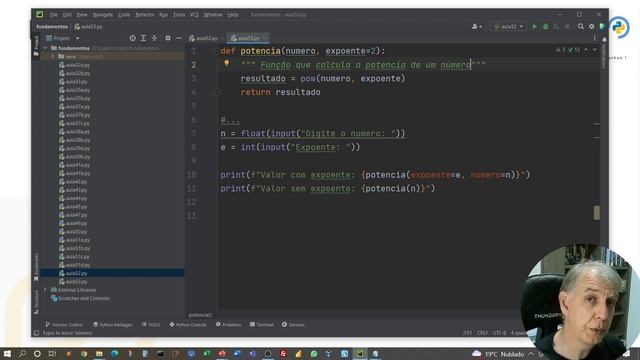This screenshot has width=640, height=360.
Task: Open the View menu
Action: [82, 15]
